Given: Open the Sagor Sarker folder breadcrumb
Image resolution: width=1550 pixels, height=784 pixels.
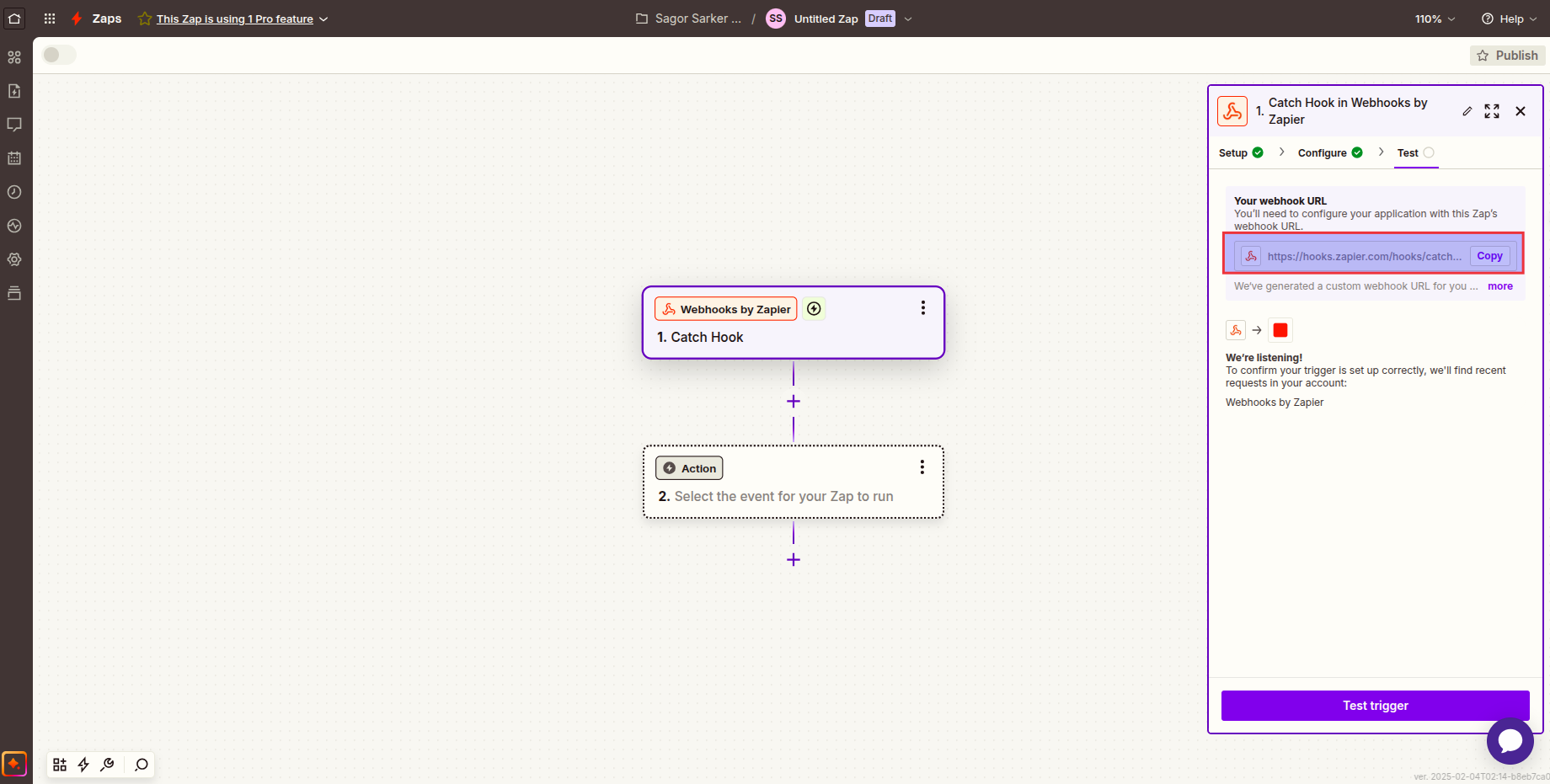Looking at the screenshot, I should [689, 19].
